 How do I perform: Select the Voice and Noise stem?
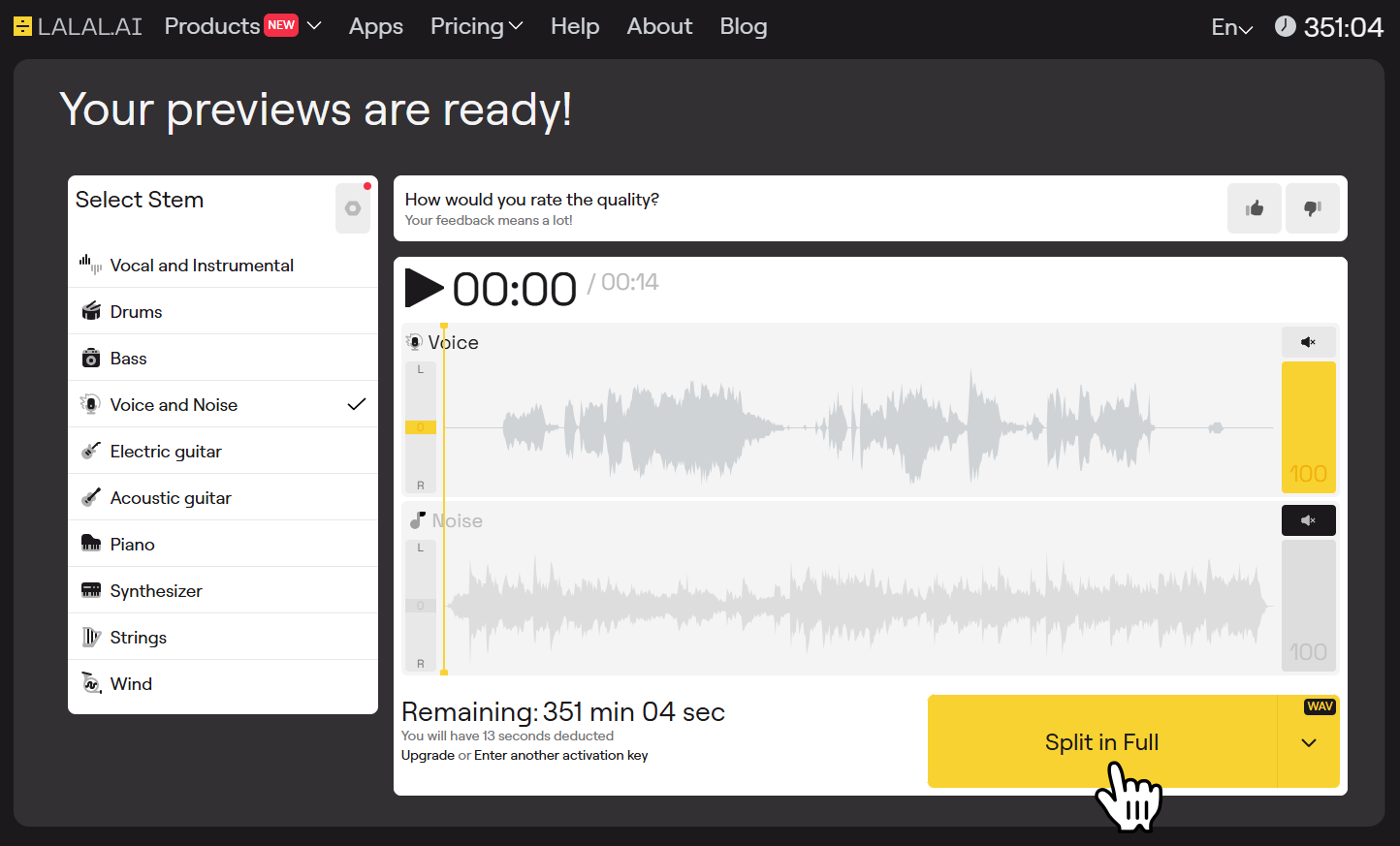(x=175, y=404)
